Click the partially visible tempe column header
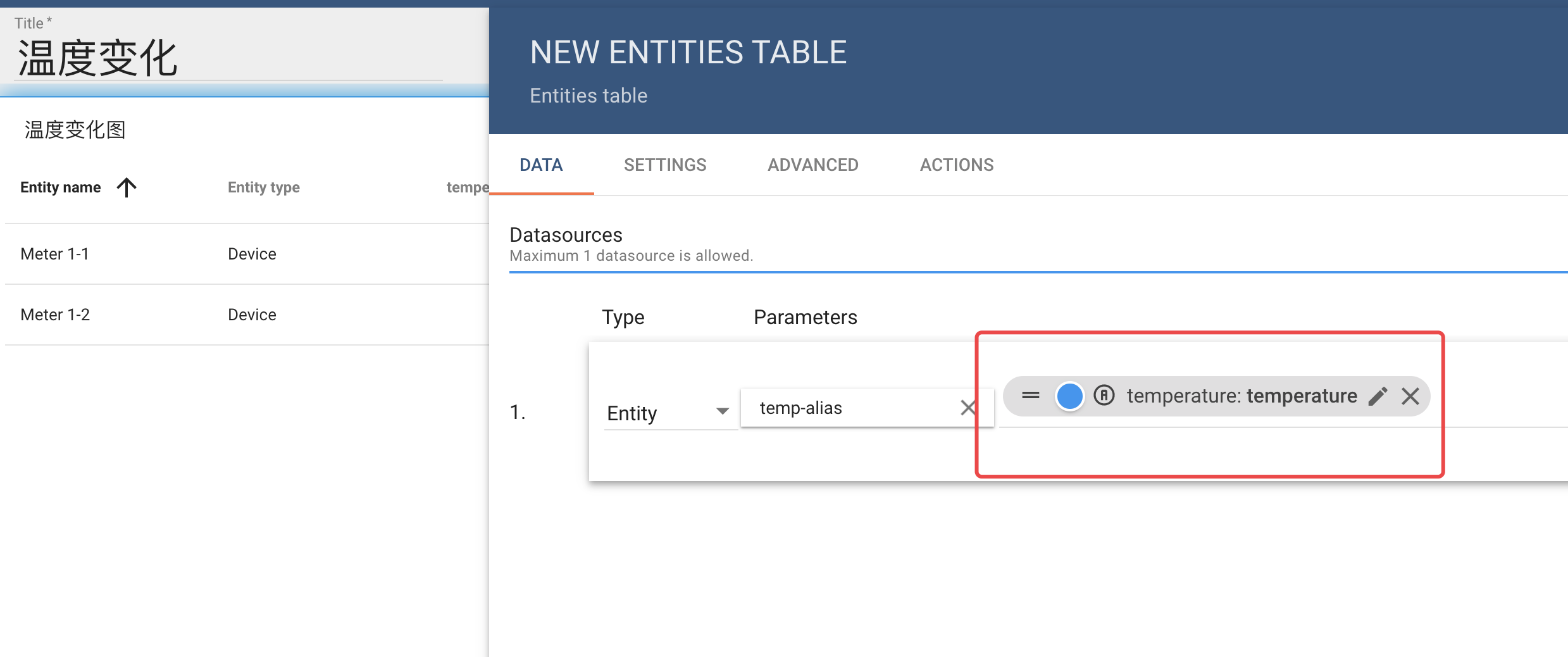1568x657 pixels. tap(468, 187)
